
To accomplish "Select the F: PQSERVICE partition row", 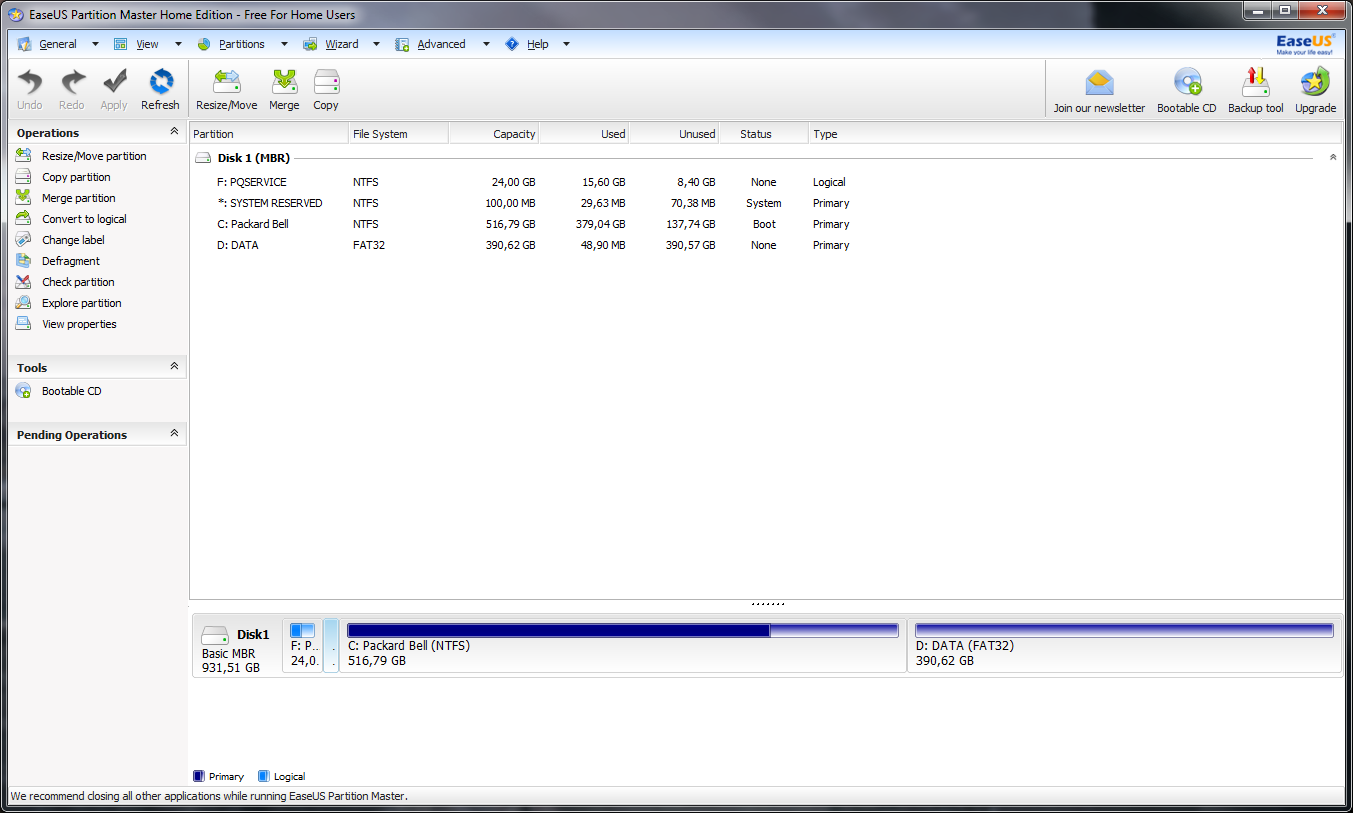I will 765,182.
